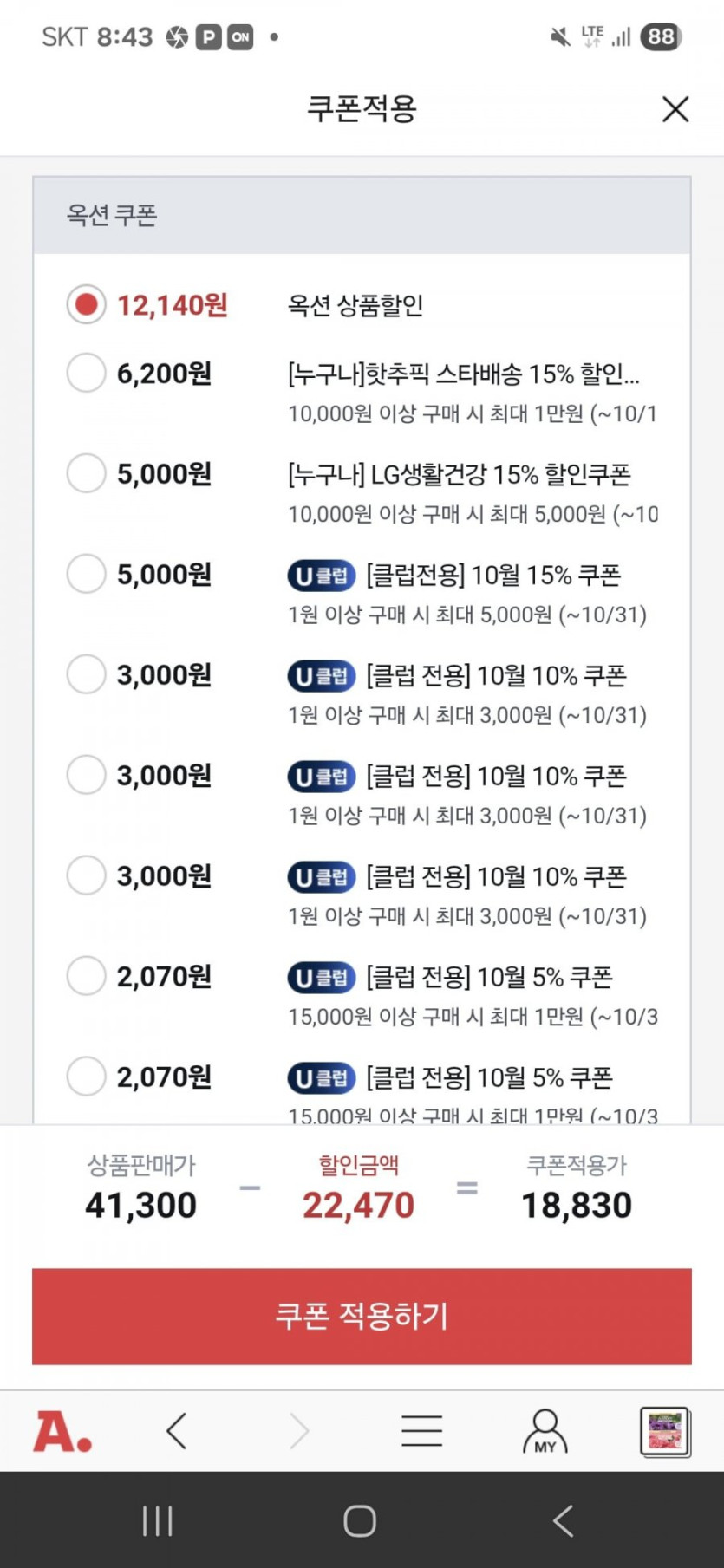This screenshot has width=724, height=1568.
Task: Tap the Android recent apps button
Action: 157,1520
